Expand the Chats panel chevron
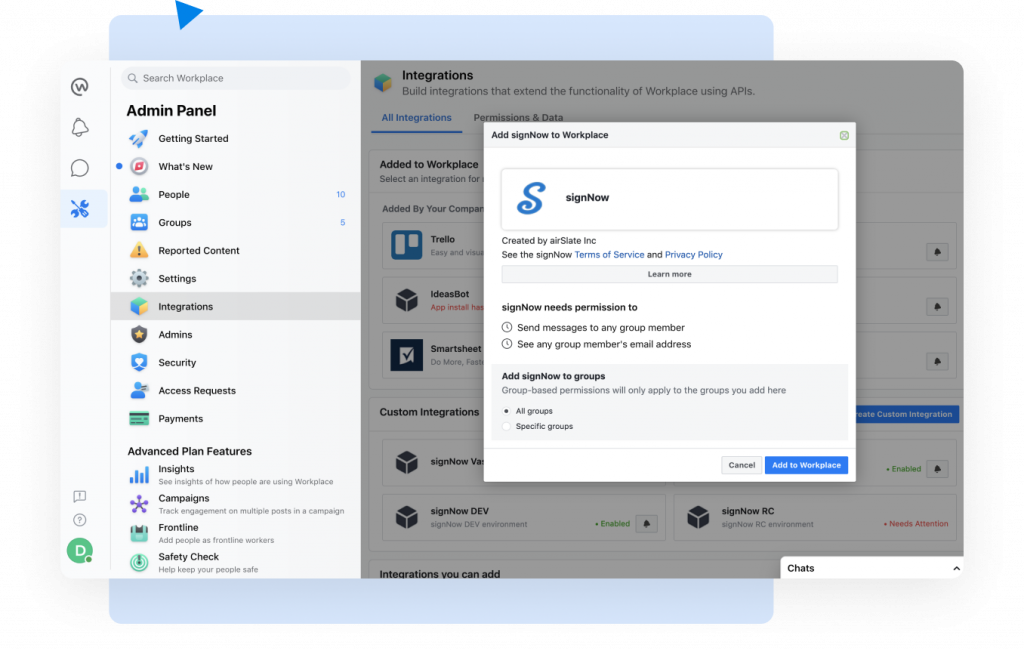This screenshot has height=651, width=1024. [x=955, y=568]
